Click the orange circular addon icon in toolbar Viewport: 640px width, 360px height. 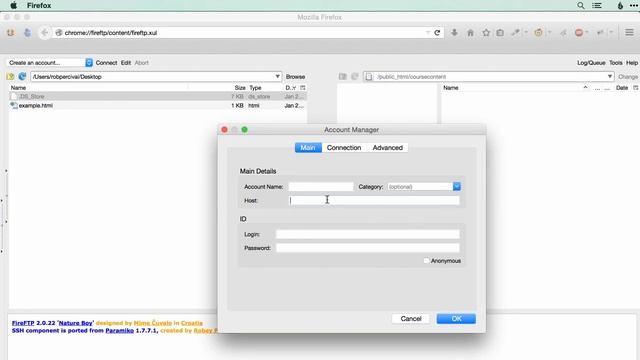click(538, 33)
